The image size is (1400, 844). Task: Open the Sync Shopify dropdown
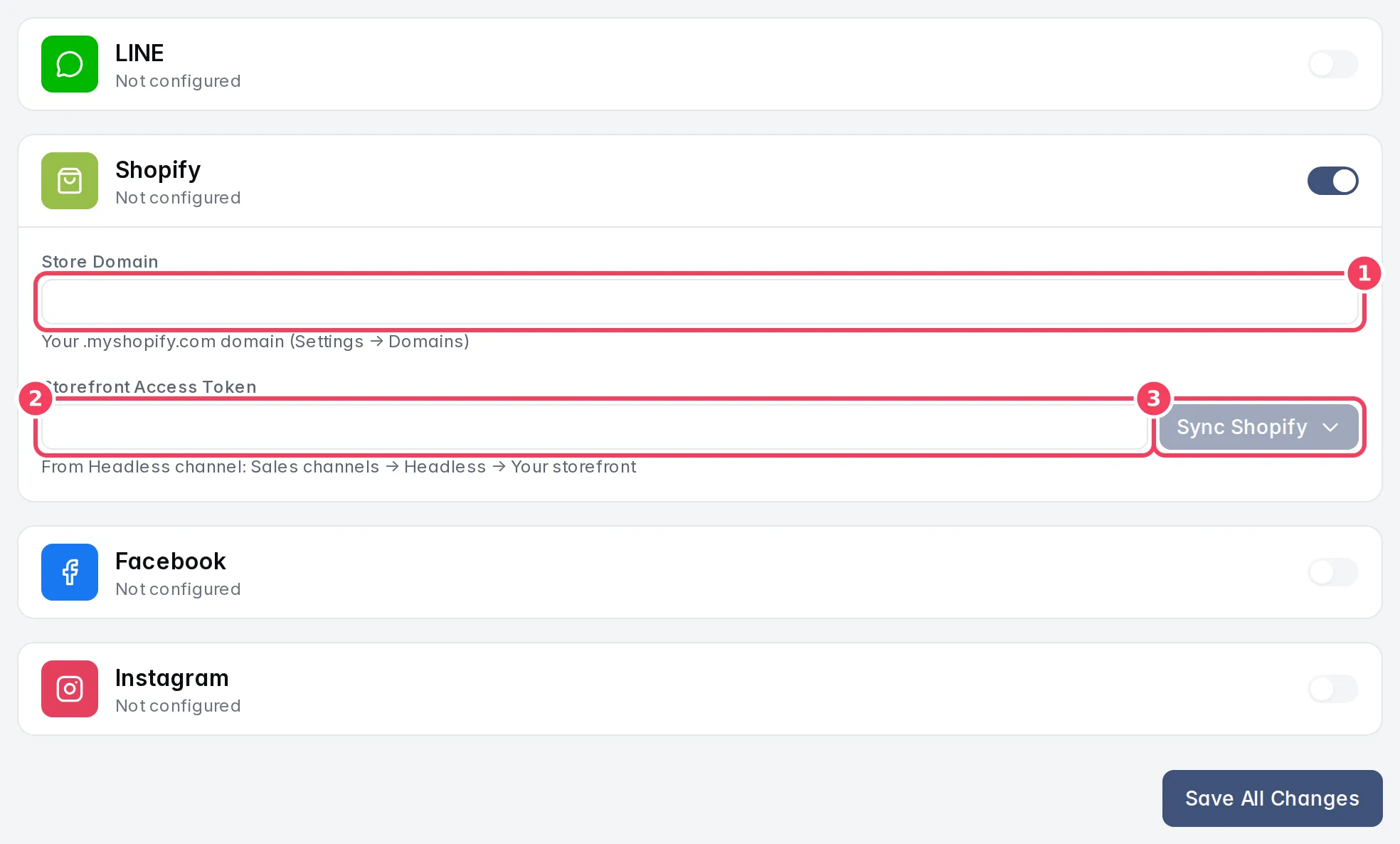1258,427
